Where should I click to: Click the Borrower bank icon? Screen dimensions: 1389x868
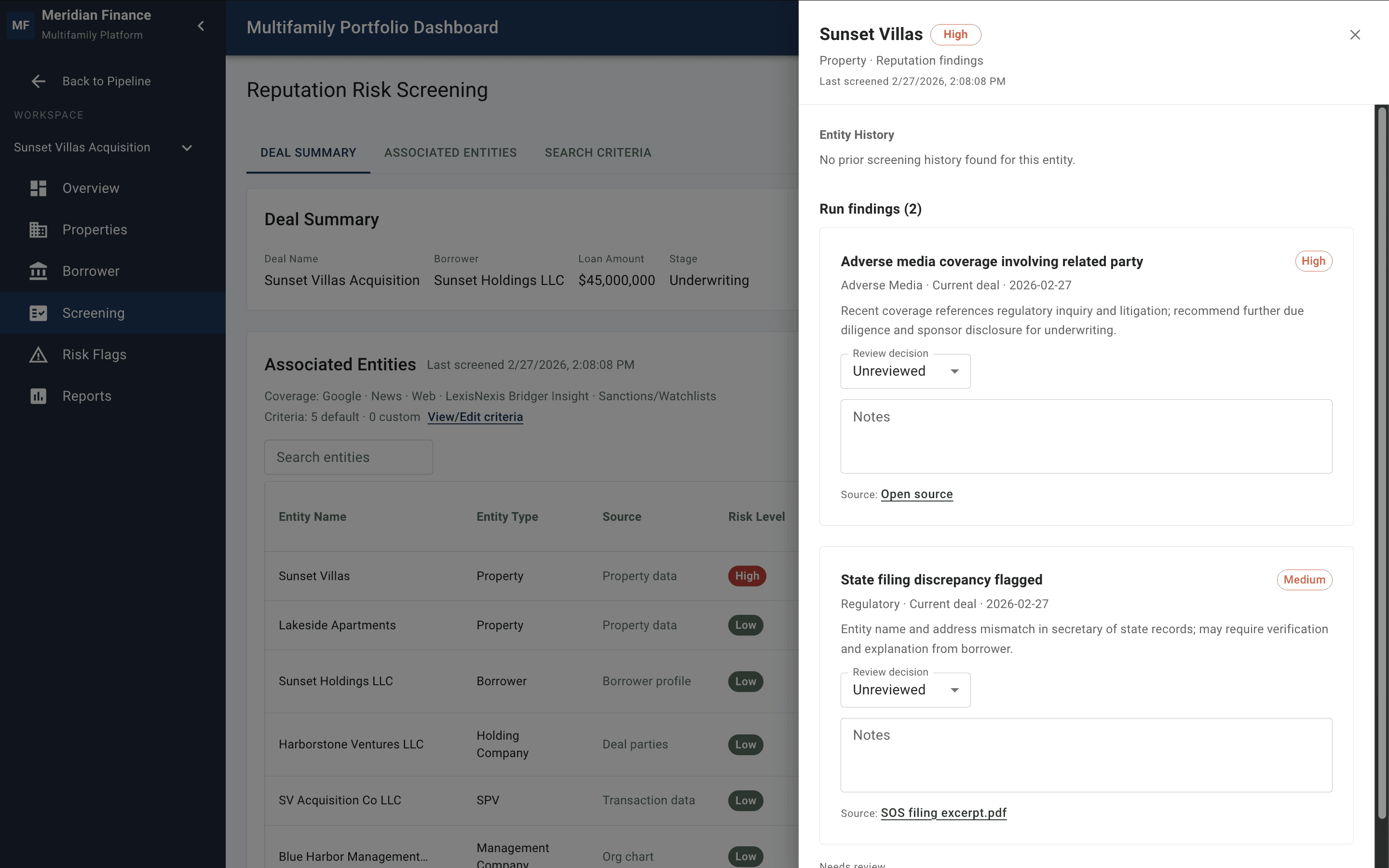pos(38,271)
